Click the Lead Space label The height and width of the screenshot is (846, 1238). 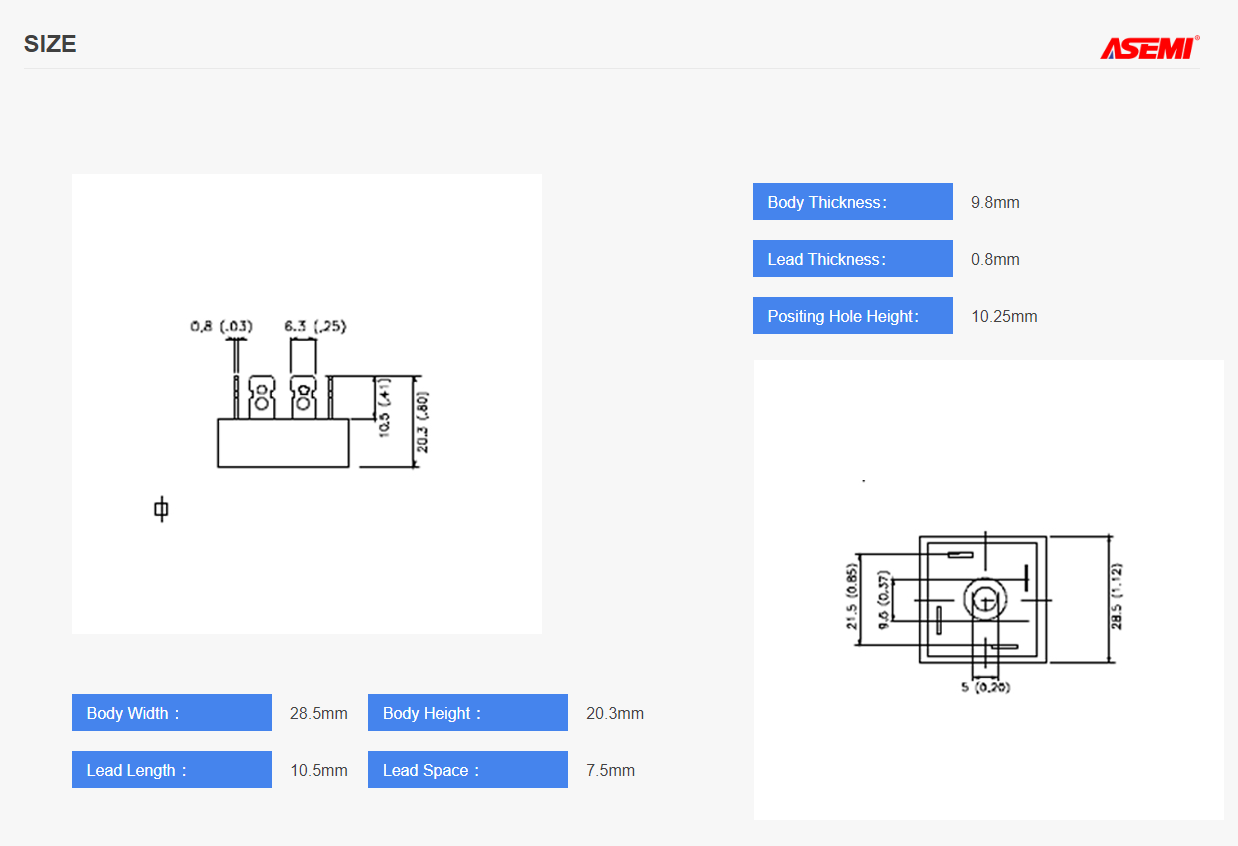pos(468,770)
